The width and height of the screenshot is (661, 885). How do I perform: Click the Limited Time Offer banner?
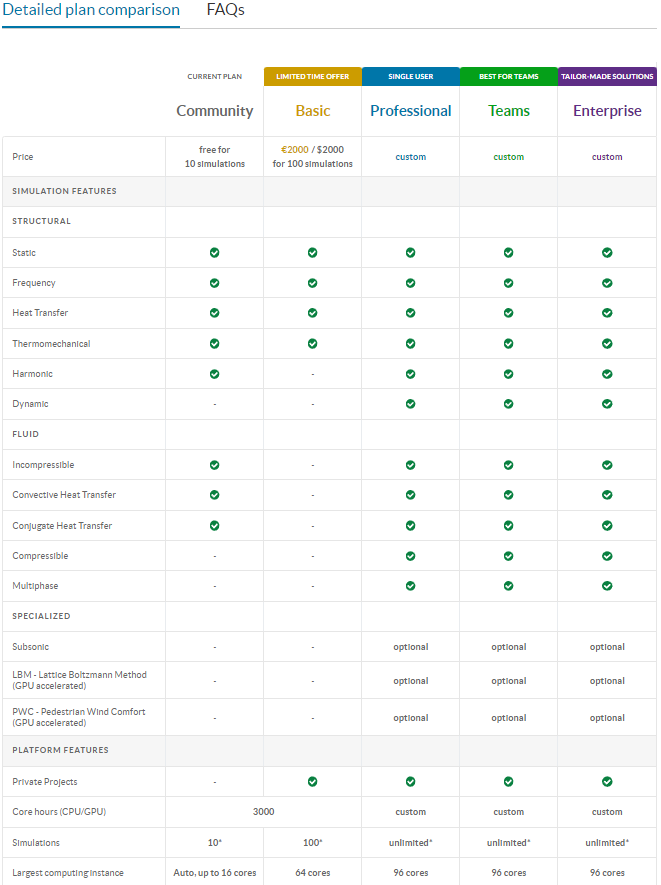click(313, 77)
